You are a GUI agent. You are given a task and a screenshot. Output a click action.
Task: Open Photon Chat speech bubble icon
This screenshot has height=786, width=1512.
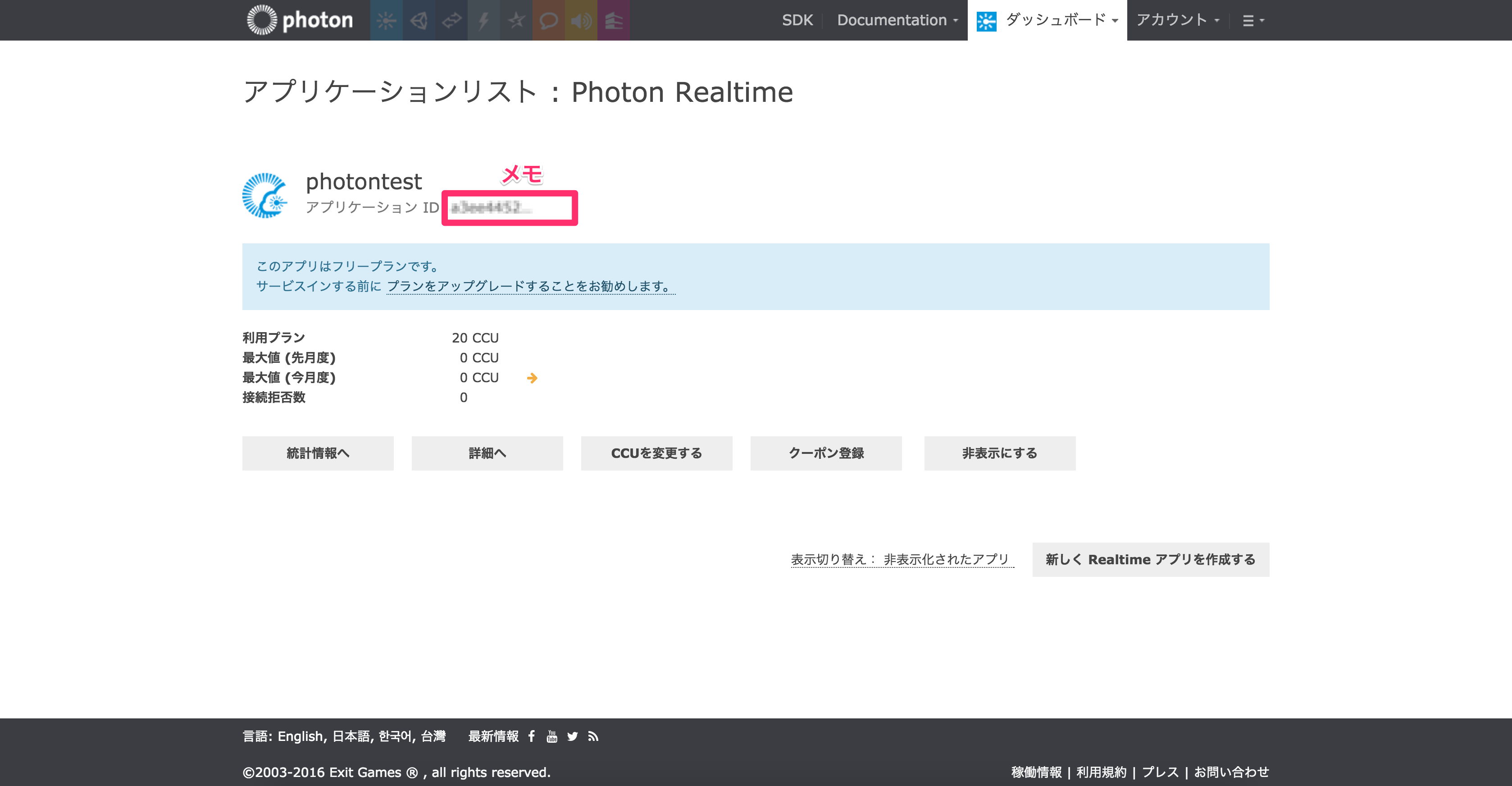[548, 21]
